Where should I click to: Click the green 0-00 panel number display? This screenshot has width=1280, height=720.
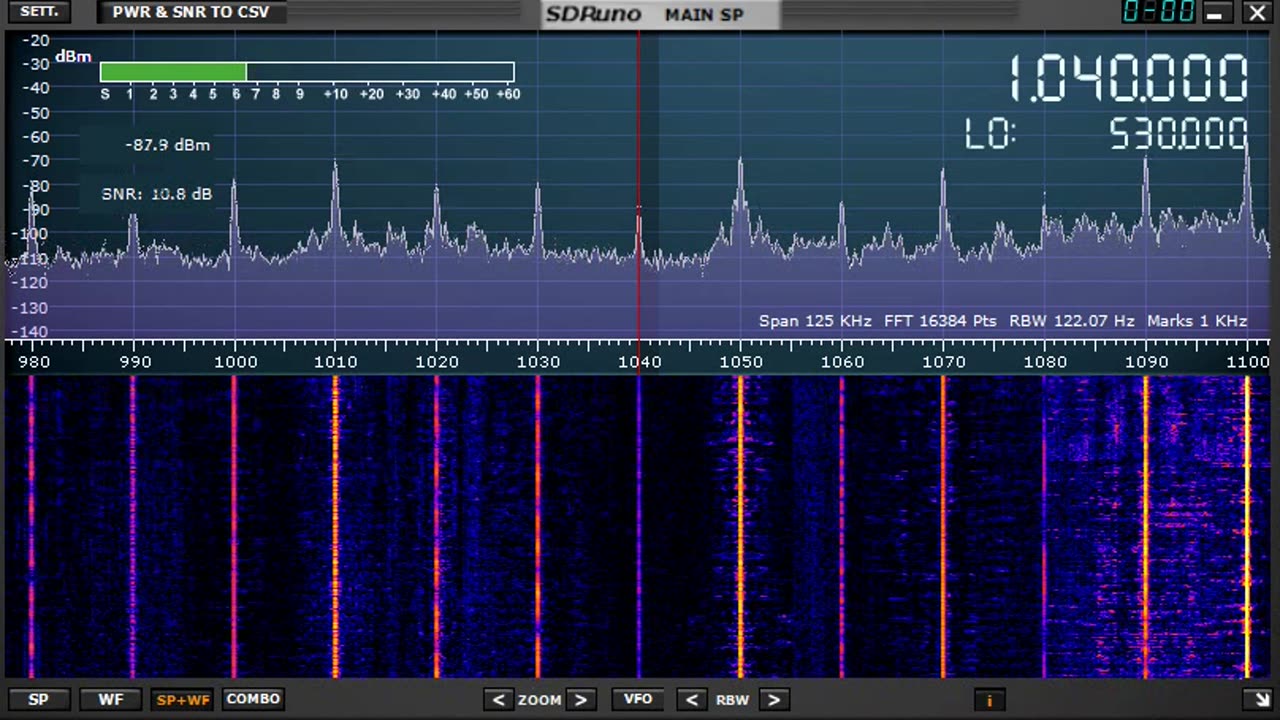coord(1158,12)
